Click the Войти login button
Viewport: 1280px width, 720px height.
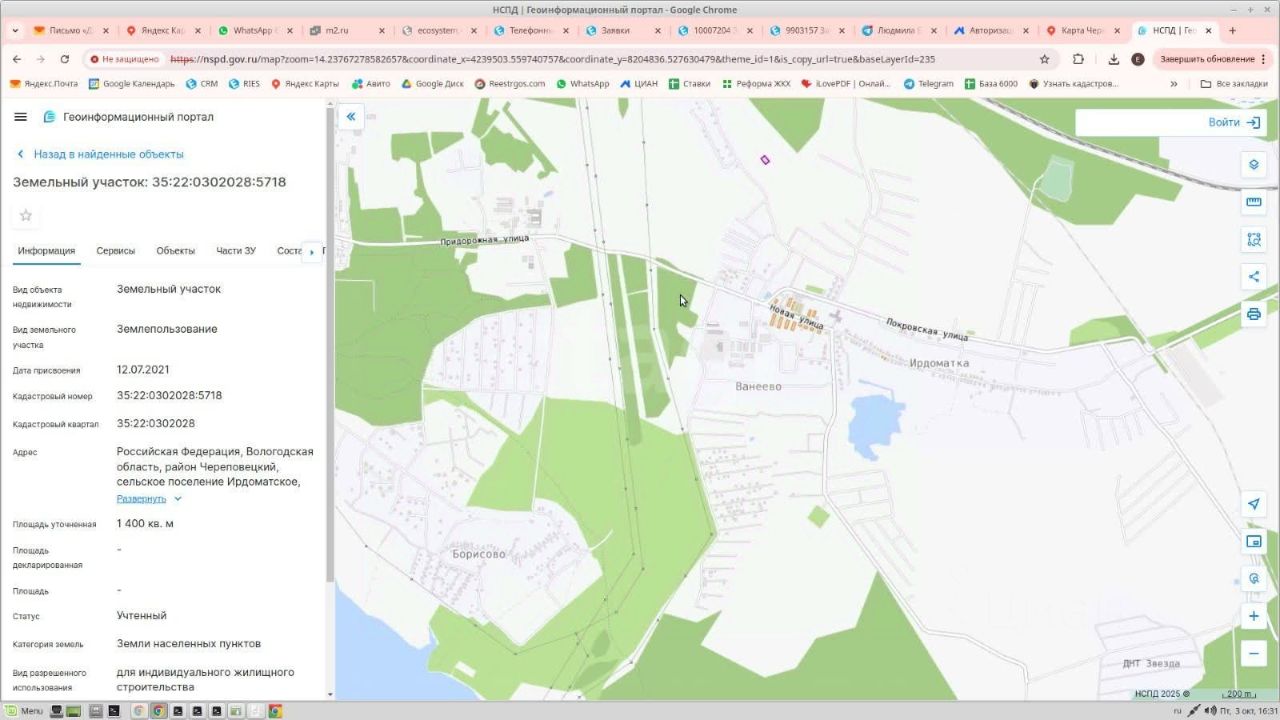click(1233, 122)
